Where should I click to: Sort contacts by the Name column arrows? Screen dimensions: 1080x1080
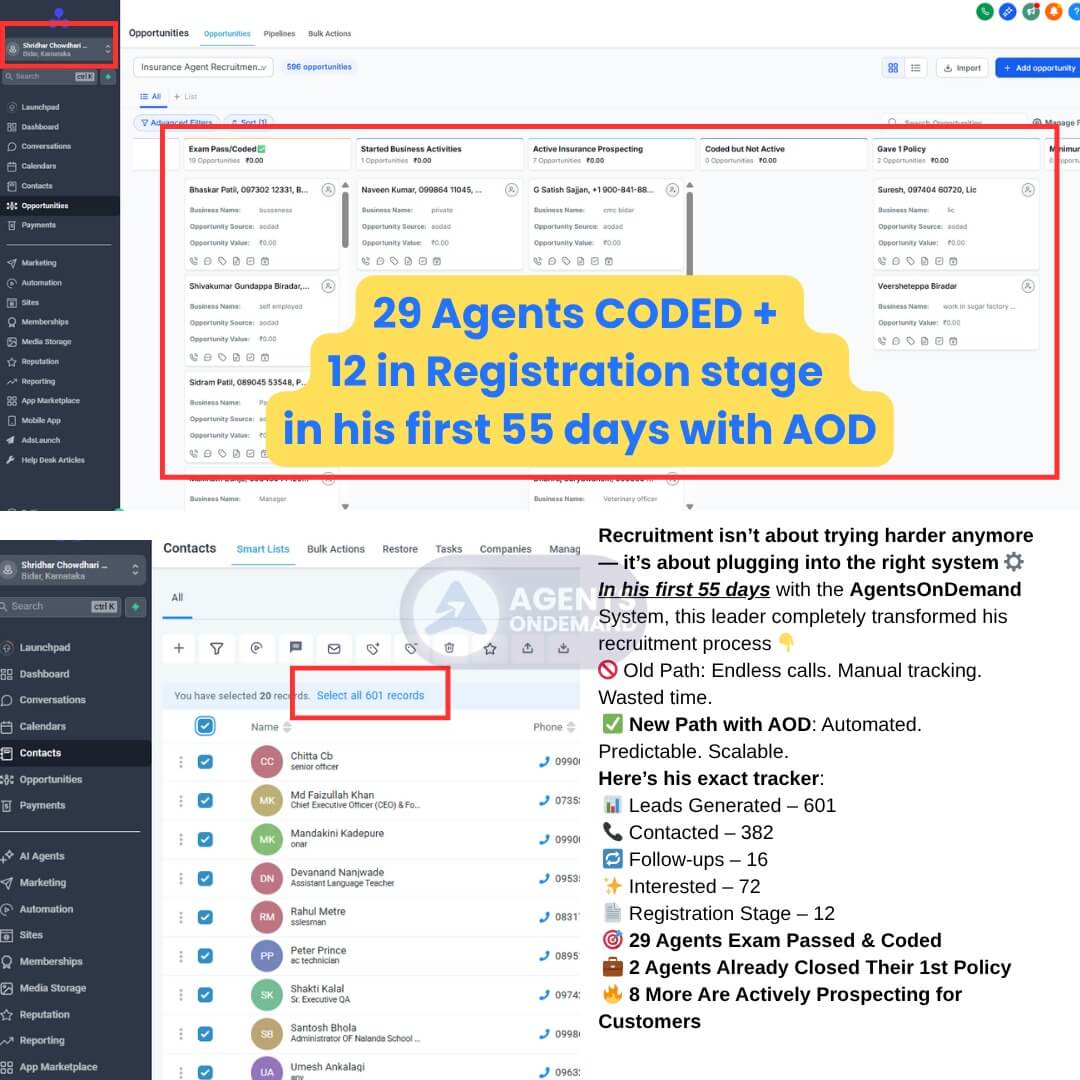(288, 727)
